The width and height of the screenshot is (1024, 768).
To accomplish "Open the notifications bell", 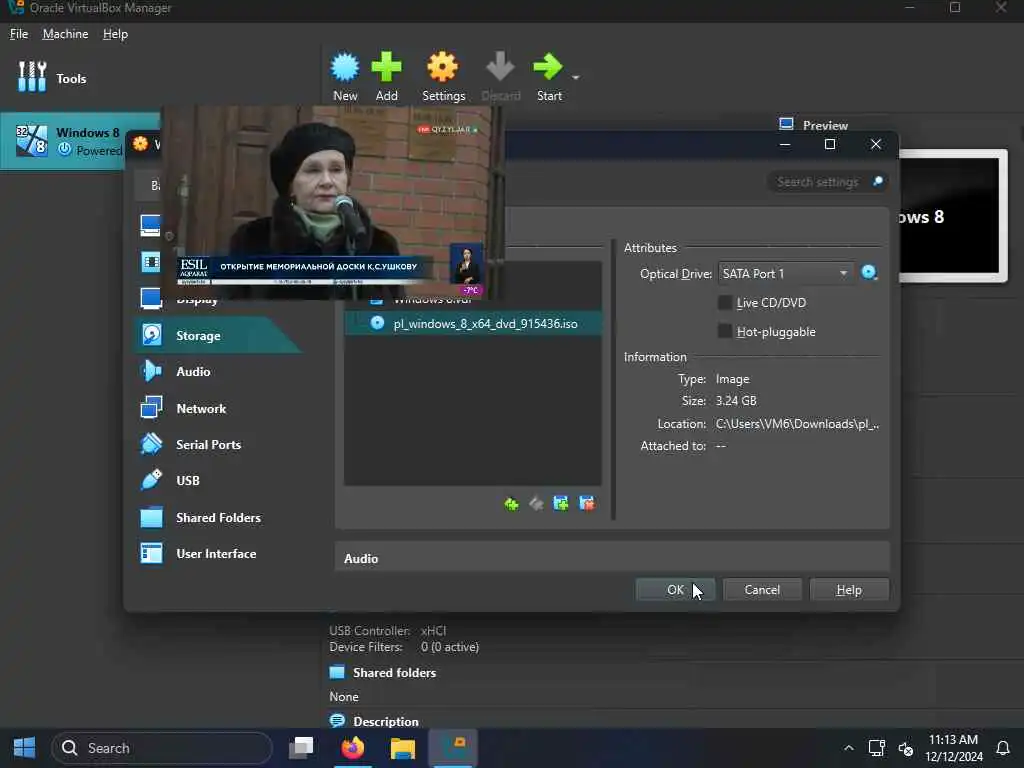I will pos(1003,748).
